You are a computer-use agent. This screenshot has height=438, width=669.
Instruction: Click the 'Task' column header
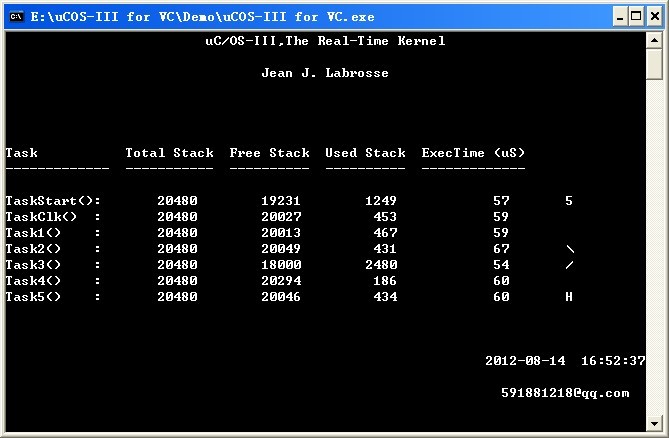coord(21,153)
